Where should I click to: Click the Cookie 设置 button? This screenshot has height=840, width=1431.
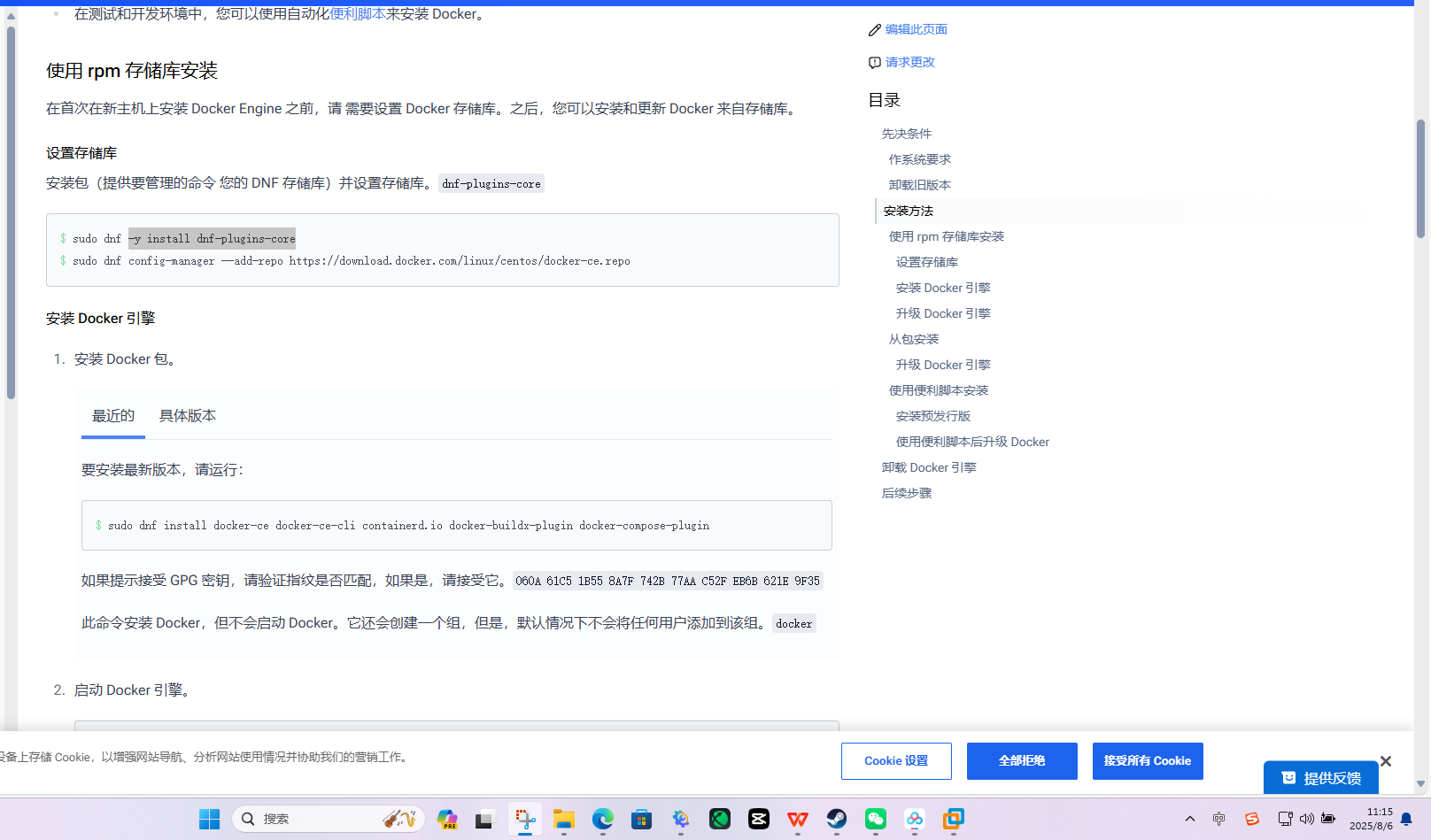coord(896,761)
